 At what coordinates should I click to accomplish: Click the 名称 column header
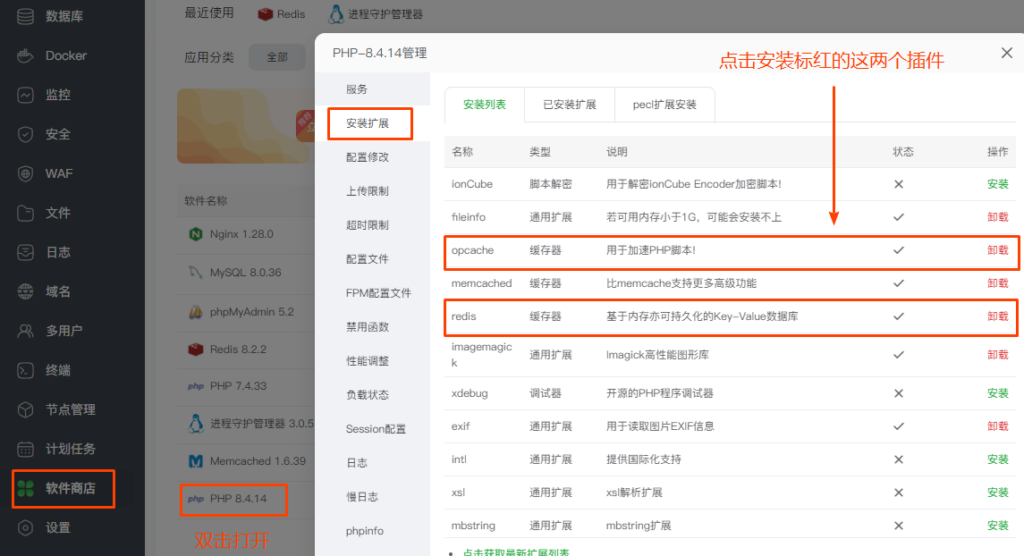(462, 152)
